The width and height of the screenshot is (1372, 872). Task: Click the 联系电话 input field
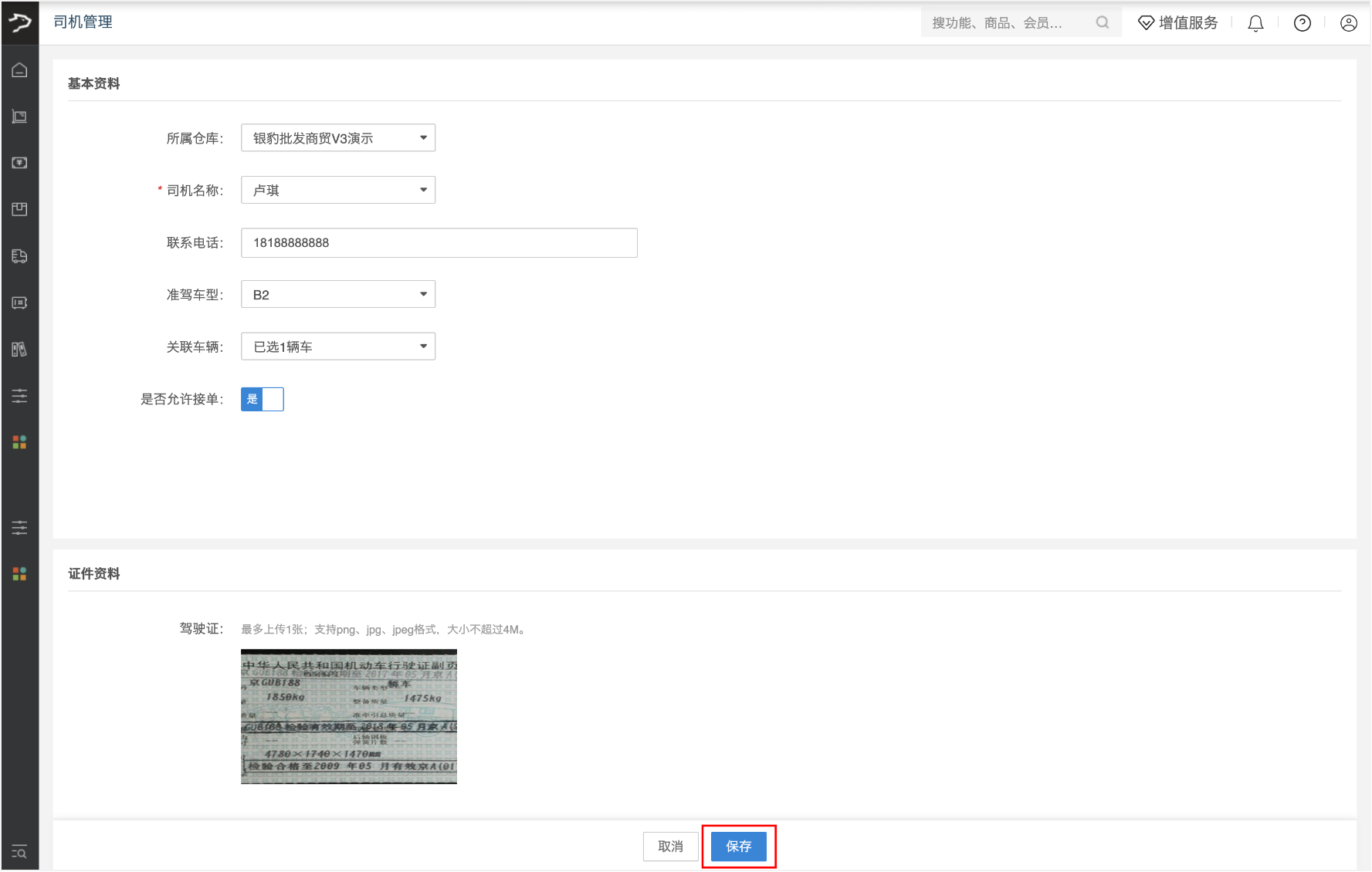click(x=439, y=242)
